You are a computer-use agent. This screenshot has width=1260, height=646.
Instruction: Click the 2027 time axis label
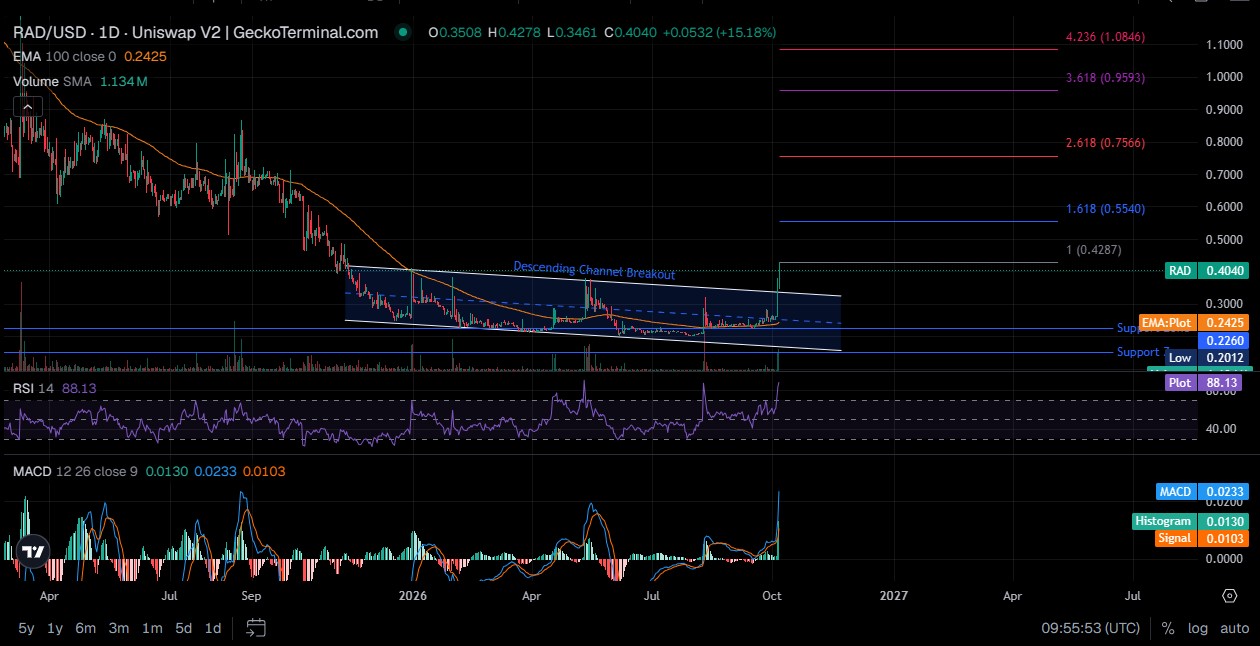click(x=893, y=595)
